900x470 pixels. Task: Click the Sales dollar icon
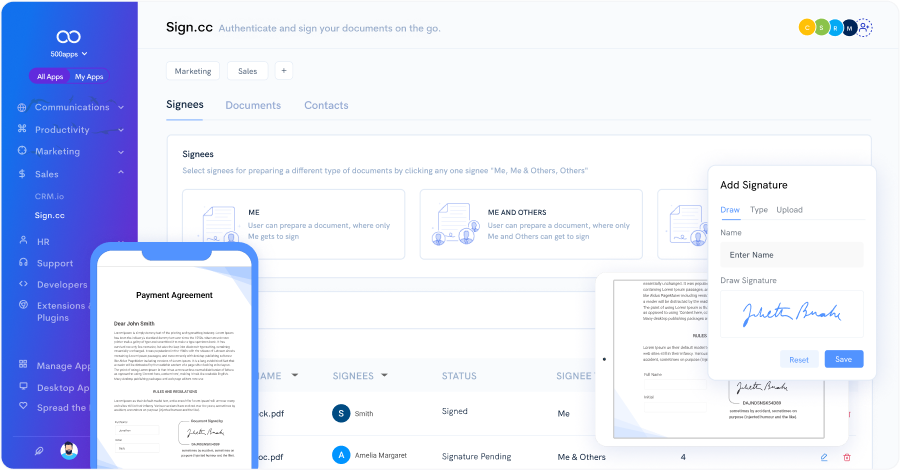coord(22,173)
